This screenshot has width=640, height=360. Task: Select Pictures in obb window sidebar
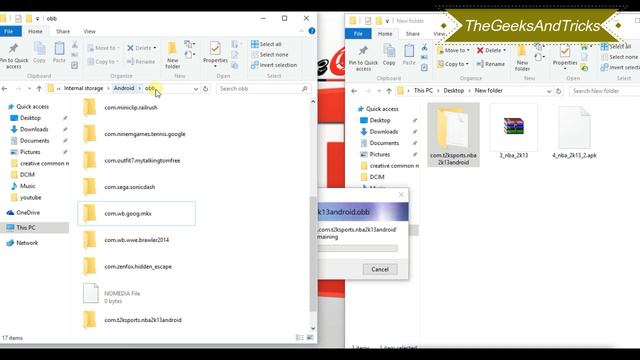pos(30,152)
